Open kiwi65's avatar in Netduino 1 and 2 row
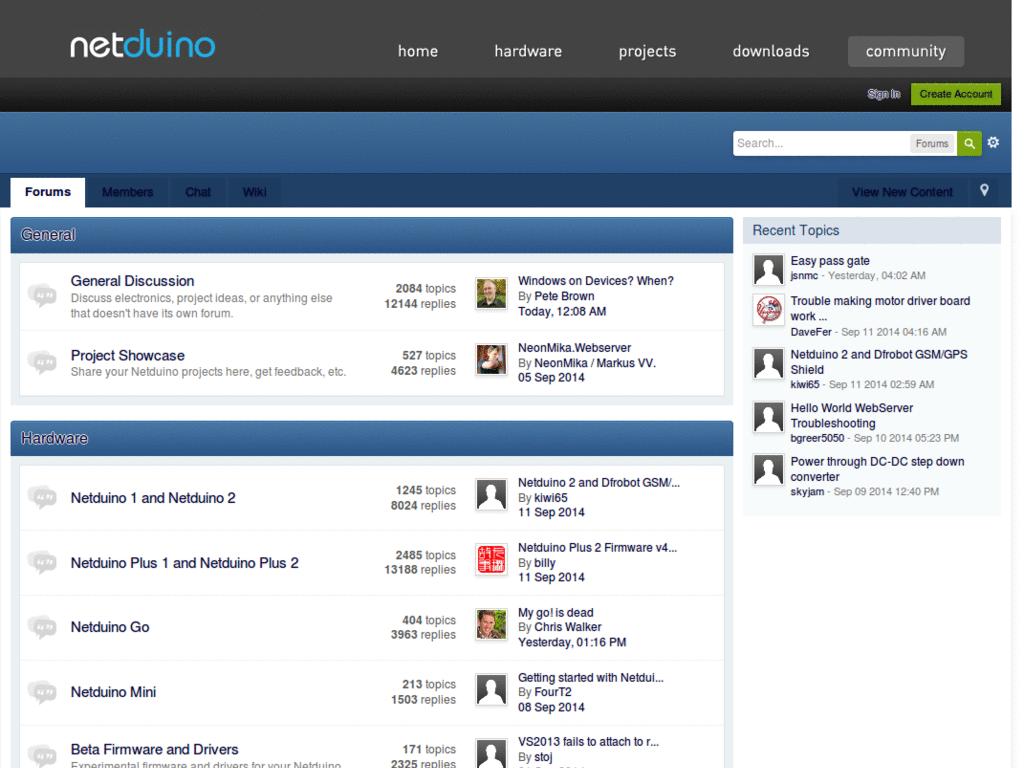The width and height of the screenshot is (1024, 768). click(x=491, y=494)
